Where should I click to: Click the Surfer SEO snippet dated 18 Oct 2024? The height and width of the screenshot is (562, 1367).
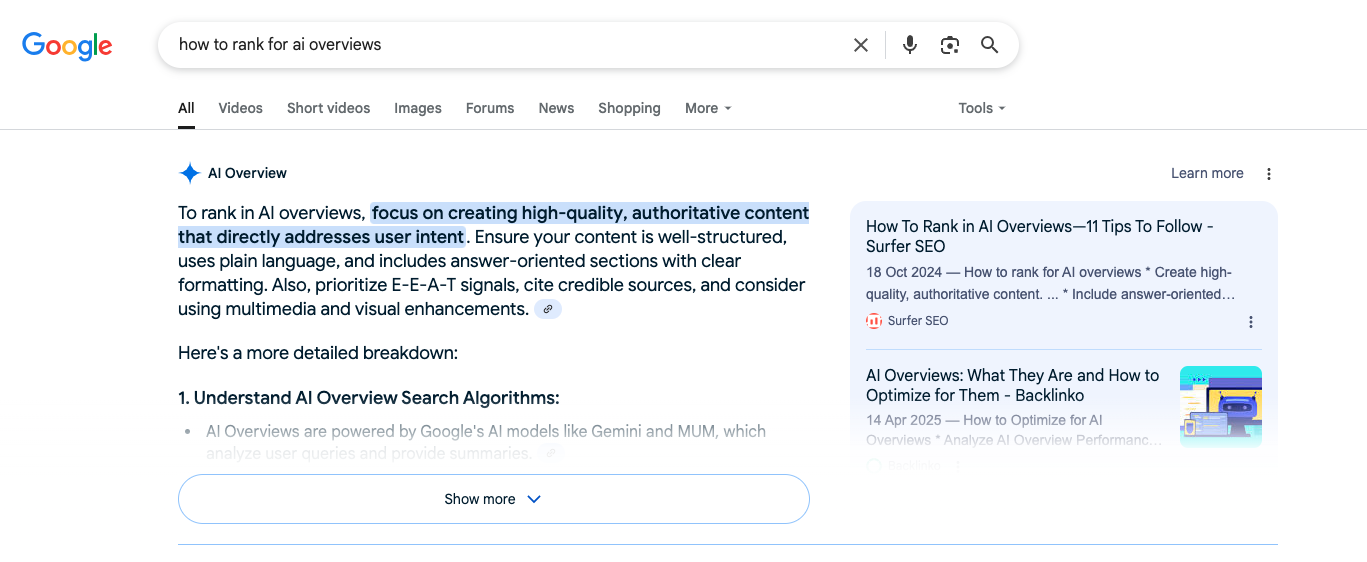(1051, 283)
